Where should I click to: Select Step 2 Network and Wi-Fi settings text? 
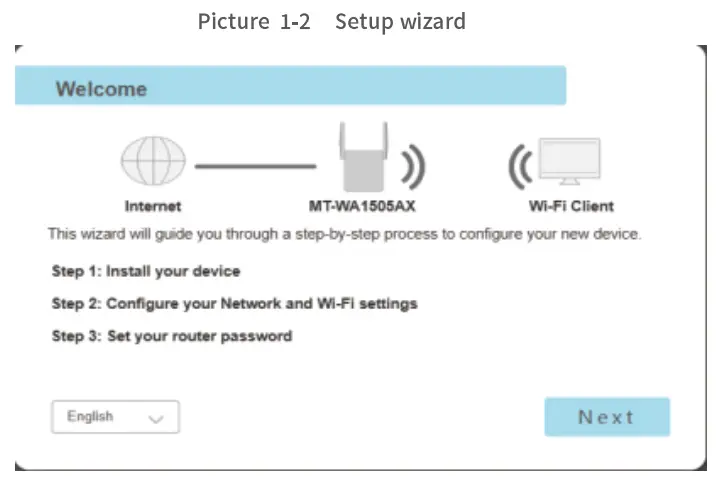(234, 303)
